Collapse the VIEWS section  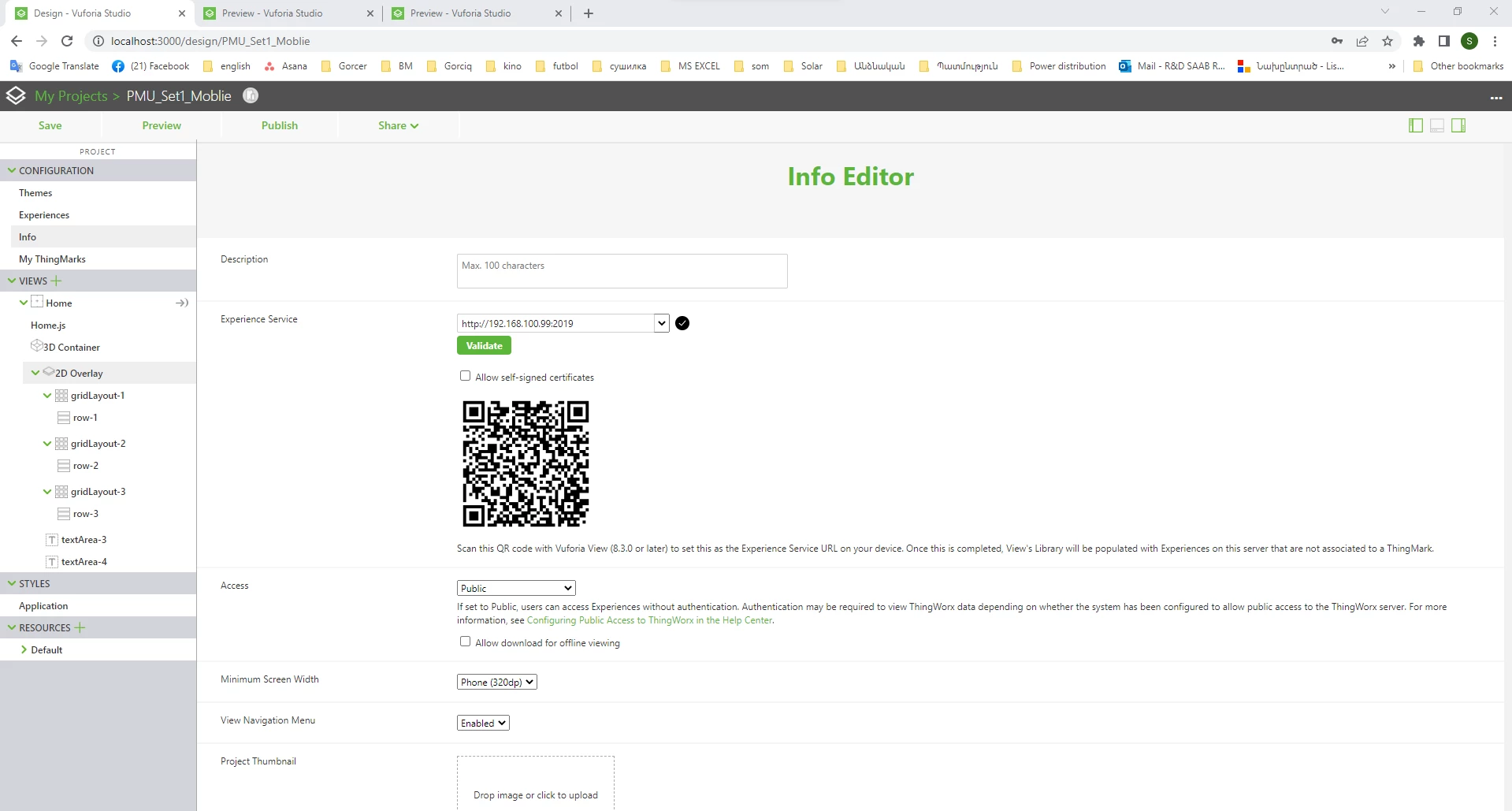[12, 281]
